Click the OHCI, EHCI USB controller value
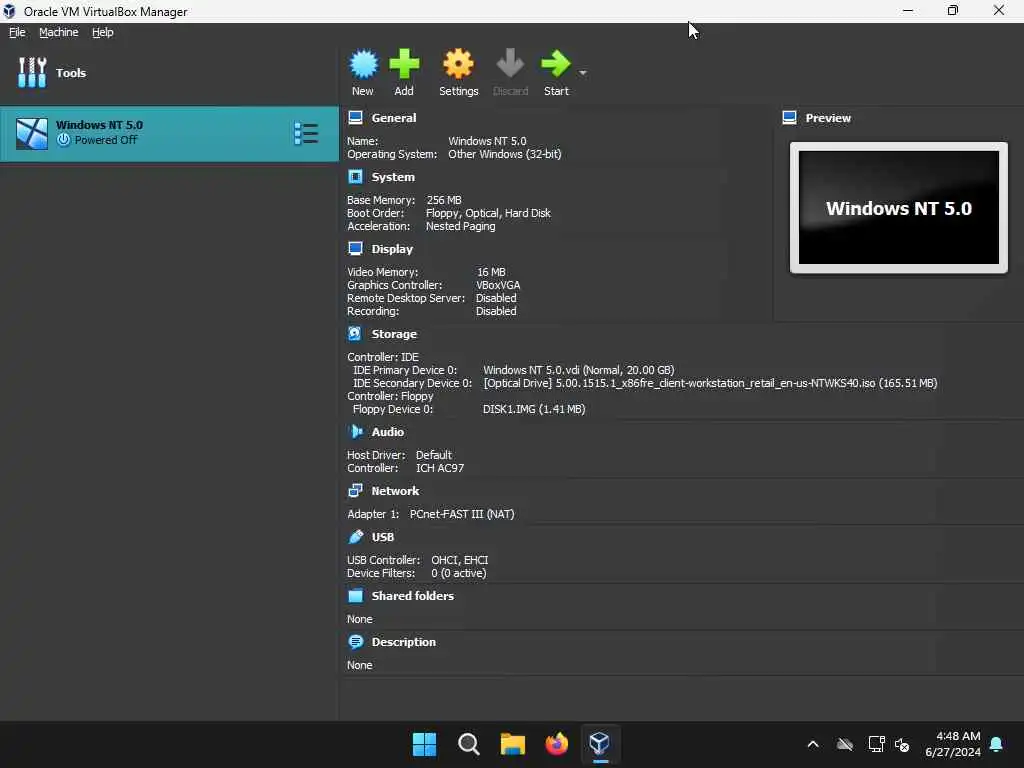1024x768 pixels. click(x=460, y=560)
